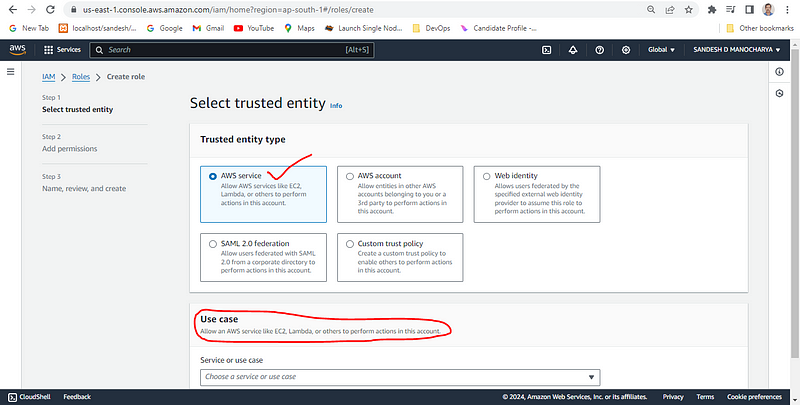Click the zoom magnifier icon in address bar
Image resolution: width=800 pixels, height=405 pixels.
pos(651,10)
